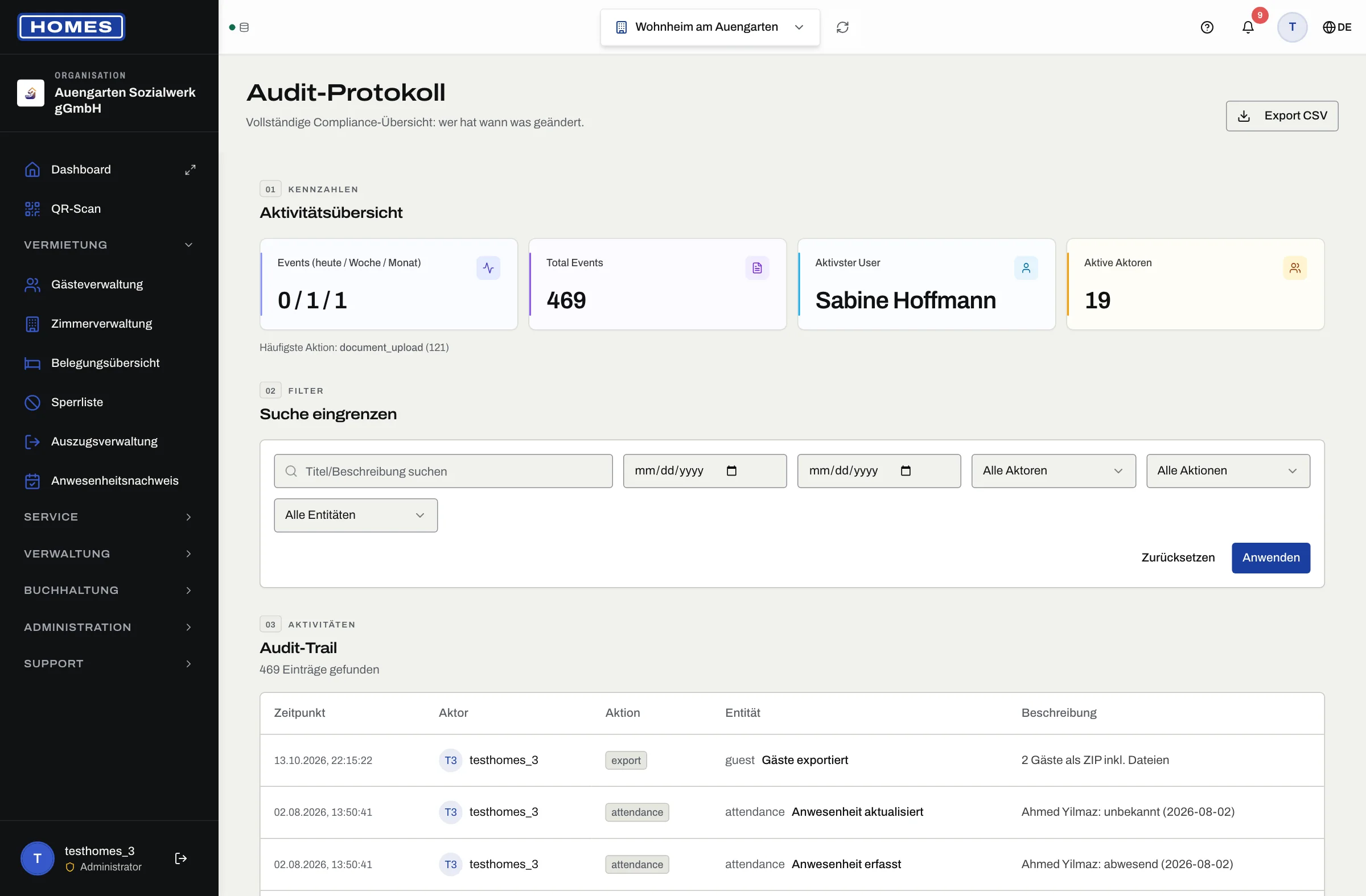Open QR-Scan in the sidebar
The height and width of the screenshot is (896, 1366).
click(109, 209)
